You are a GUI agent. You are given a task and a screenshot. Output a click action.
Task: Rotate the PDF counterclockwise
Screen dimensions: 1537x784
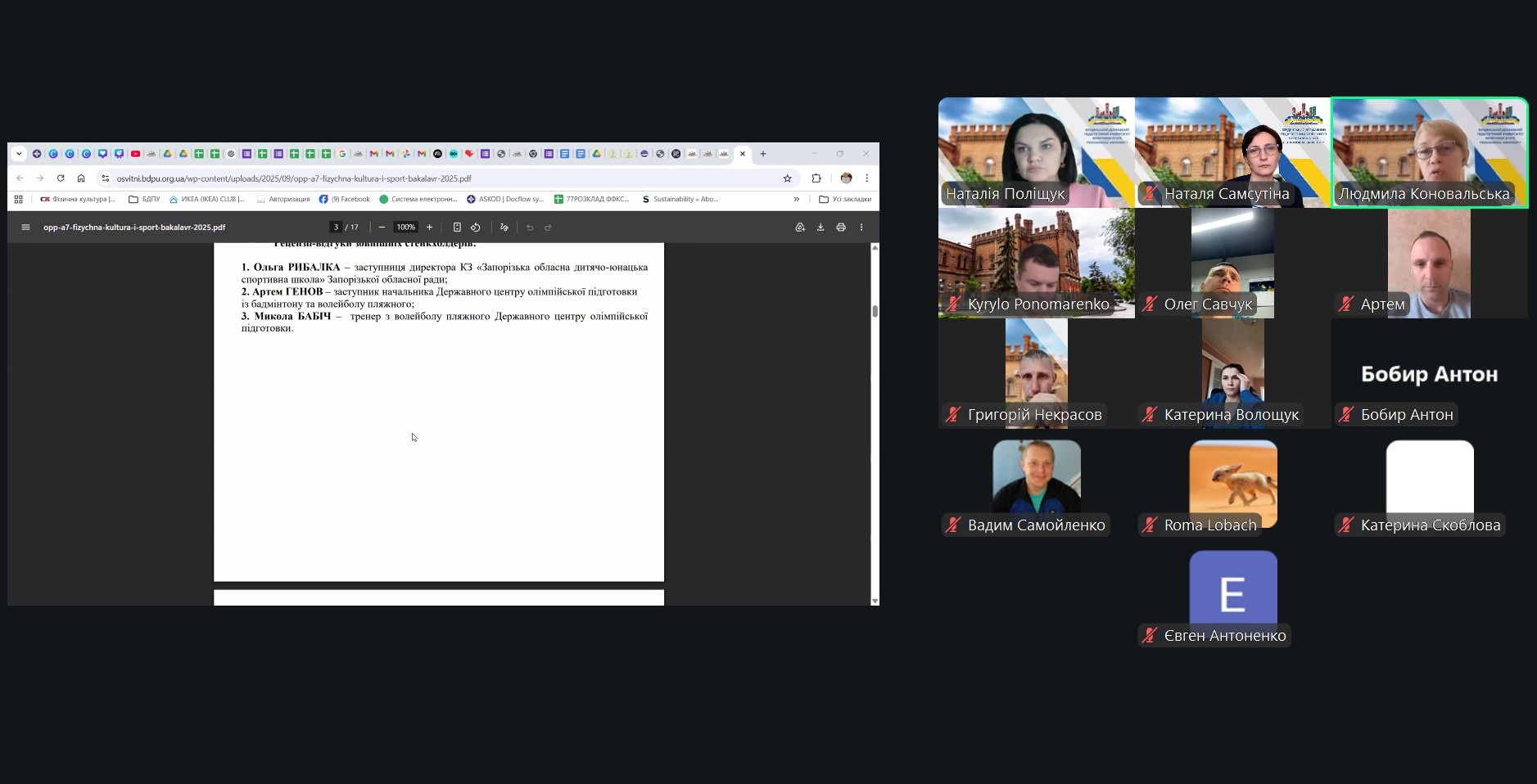coord(476,228)
